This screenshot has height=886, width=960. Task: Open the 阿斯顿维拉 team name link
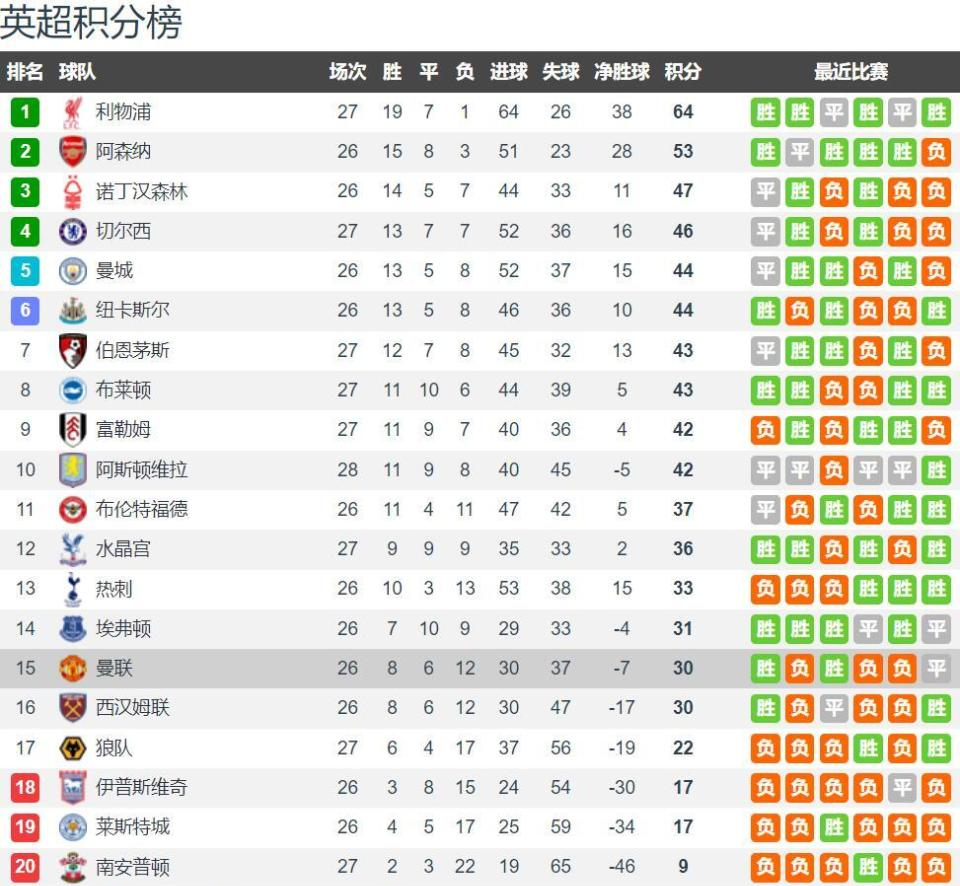[x=141, y=470]
